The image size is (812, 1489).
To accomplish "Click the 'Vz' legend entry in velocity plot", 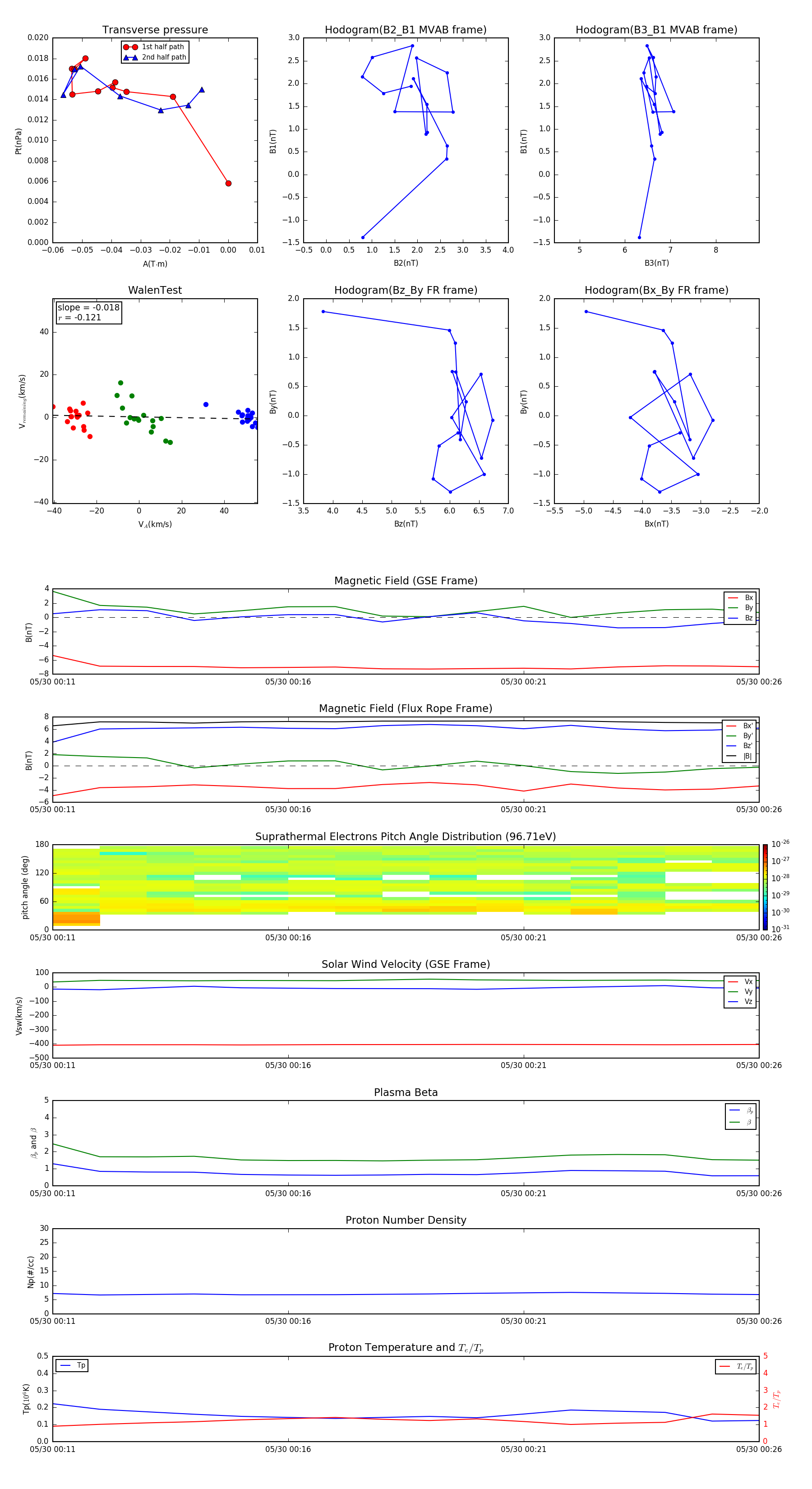I will pos(741,1002).
